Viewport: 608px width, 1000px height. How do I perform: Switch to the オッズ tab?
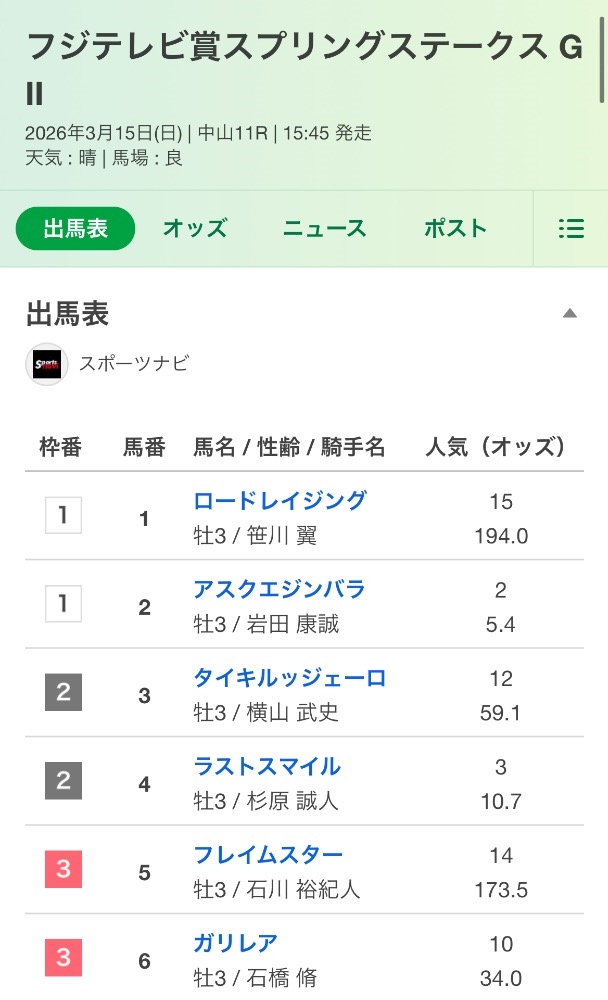pos(195,229)
